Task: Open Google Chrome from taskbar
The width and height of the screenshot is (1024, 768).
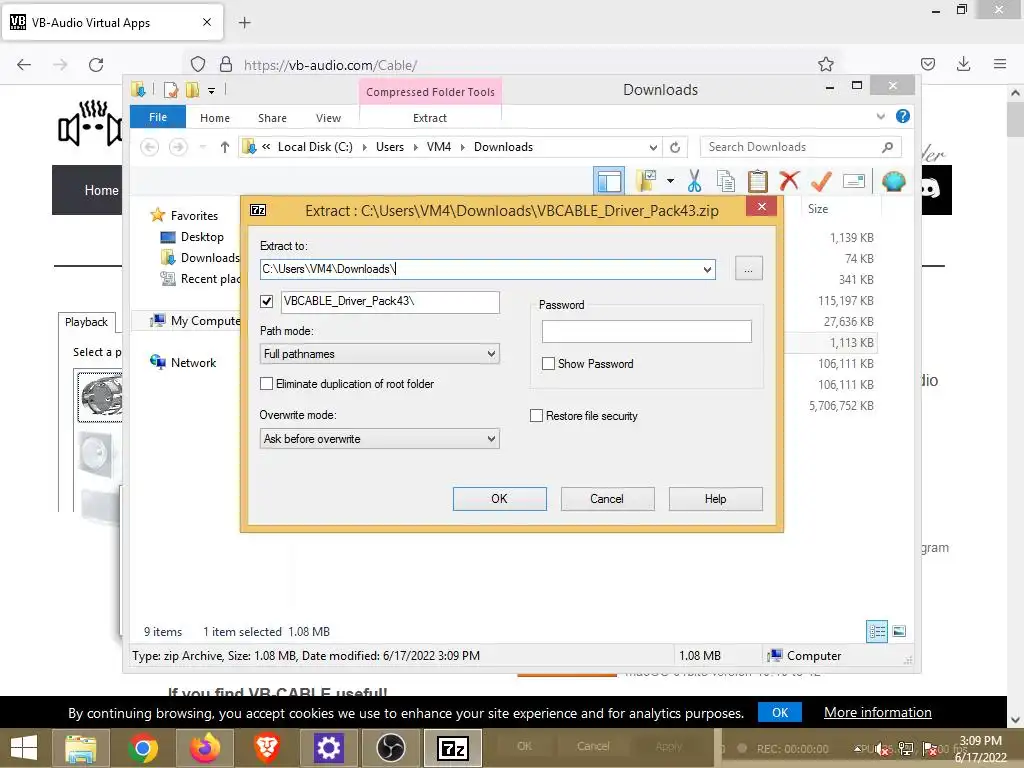Action: (143, 748)
